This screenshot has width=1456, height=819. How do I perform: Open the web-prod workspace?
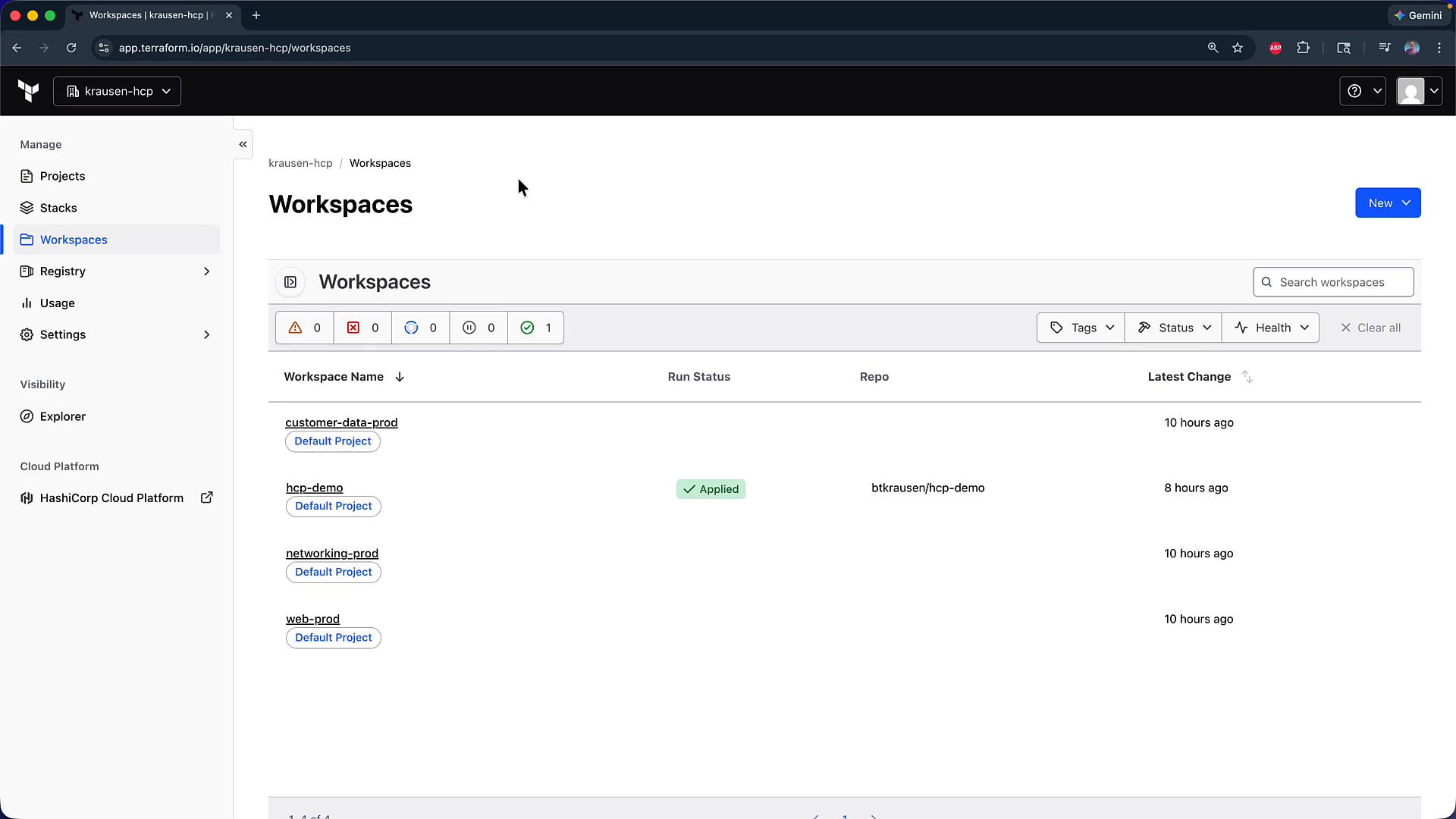coord(312,619)
